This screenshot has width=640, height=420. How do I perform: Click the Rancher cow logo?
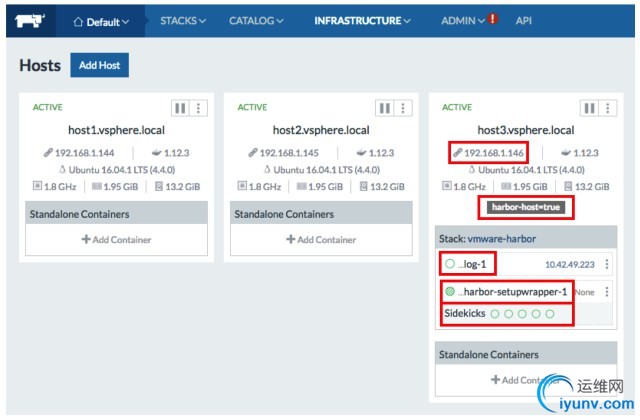[30, 21]
